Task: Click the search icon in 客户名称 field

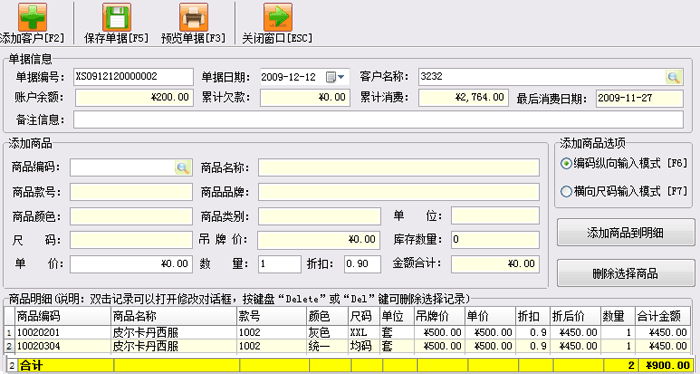Action: coord(674,77)
